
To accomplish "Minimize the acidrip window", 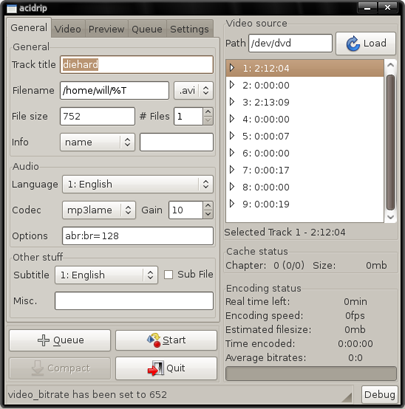I will coord(368,8).
